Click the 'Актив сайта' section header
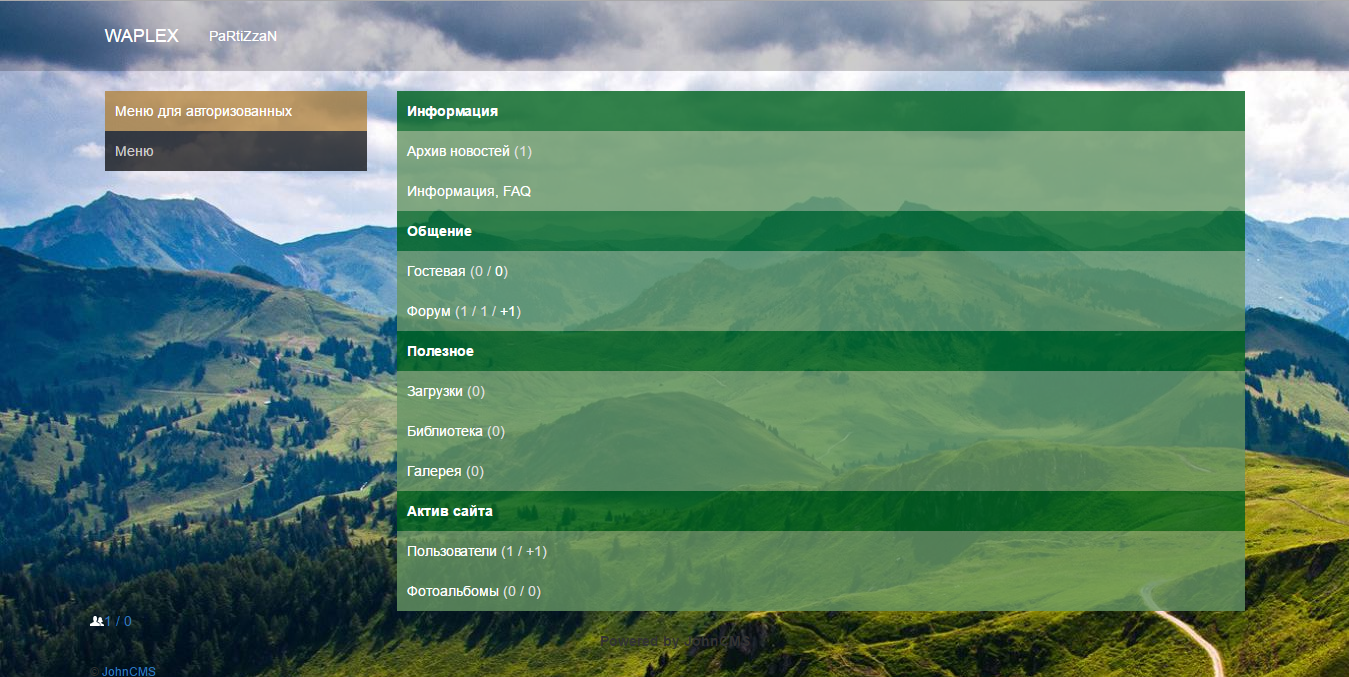This screenshot has height=677, width=1349. [x=449, y=511]
